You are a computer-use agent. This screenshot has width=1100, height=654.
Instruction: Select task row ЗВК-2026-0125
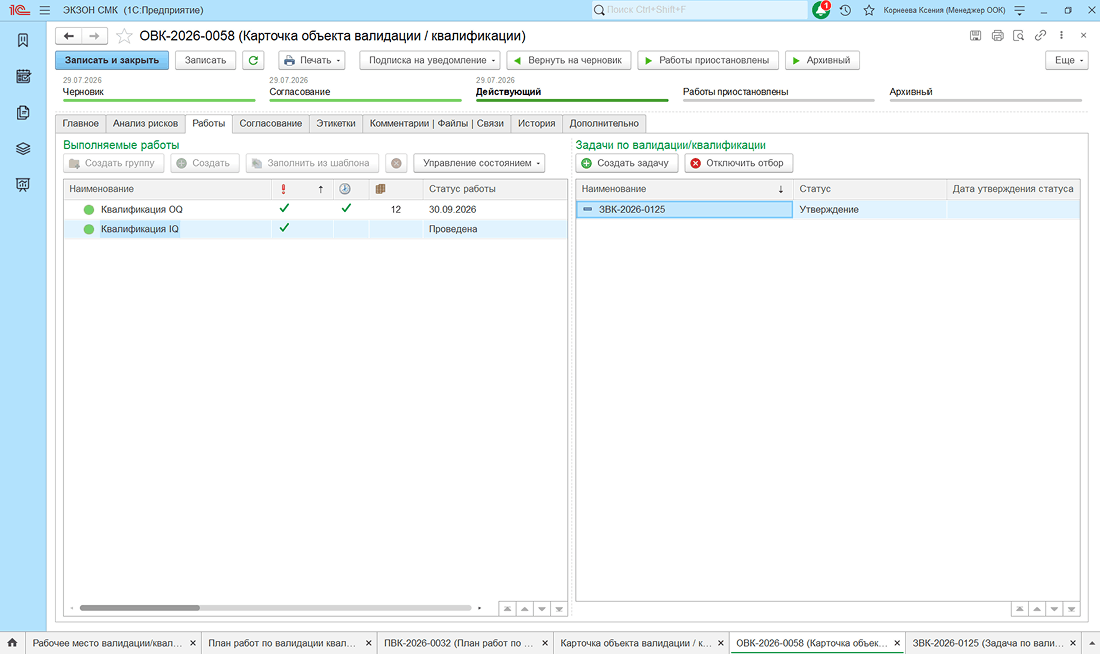(x=828, y=209)
